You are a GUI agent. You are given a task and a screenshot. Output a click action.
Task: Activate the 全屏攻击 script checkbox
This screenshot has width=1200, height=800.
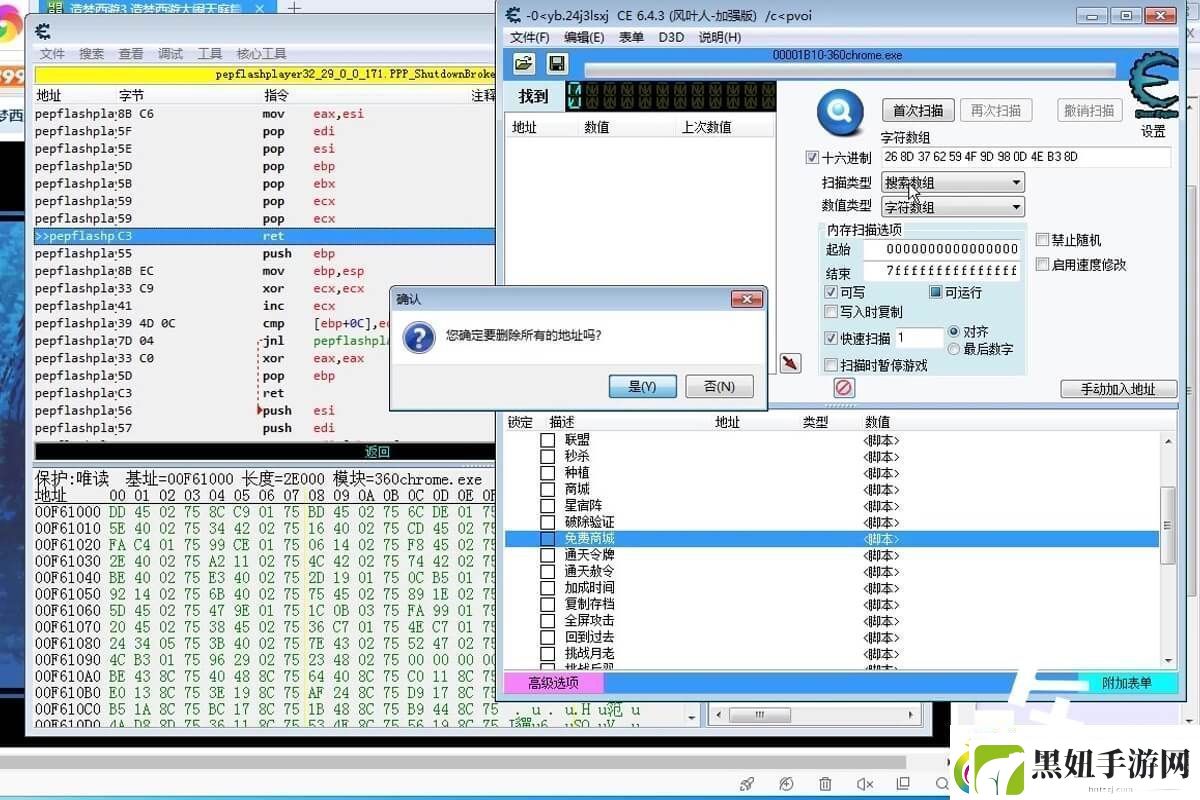click(547, 620)
